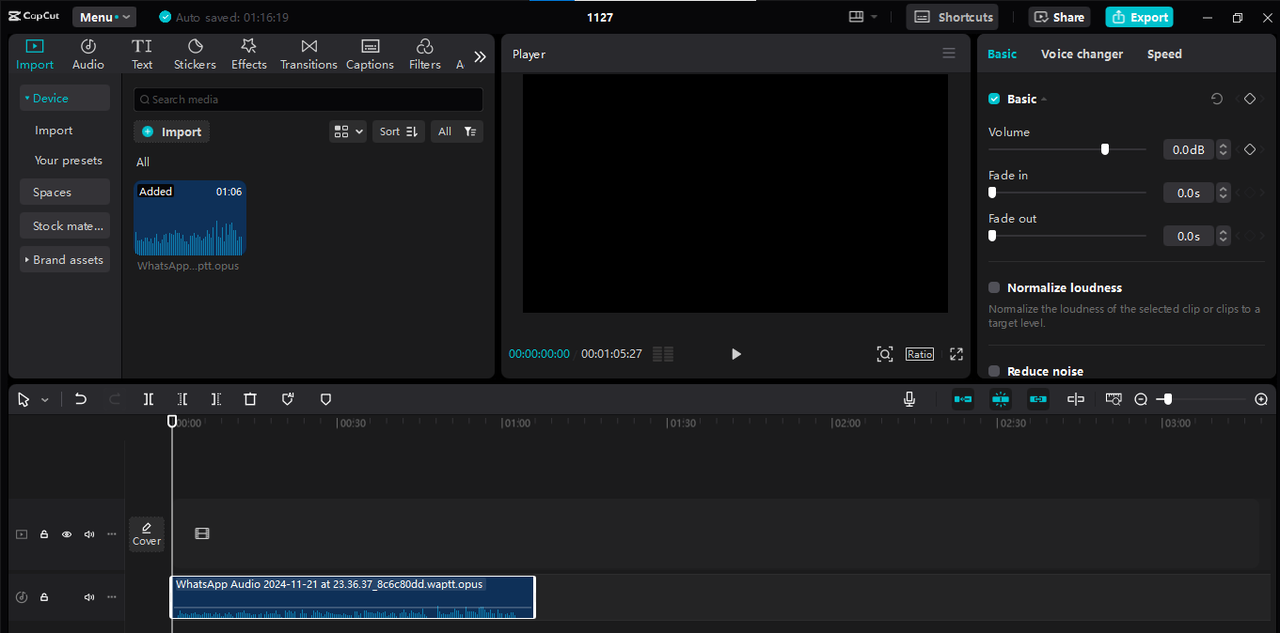The image size is (1280, 633).
Task: Click the Volume slider handle
Action: tap(1105, 149)
